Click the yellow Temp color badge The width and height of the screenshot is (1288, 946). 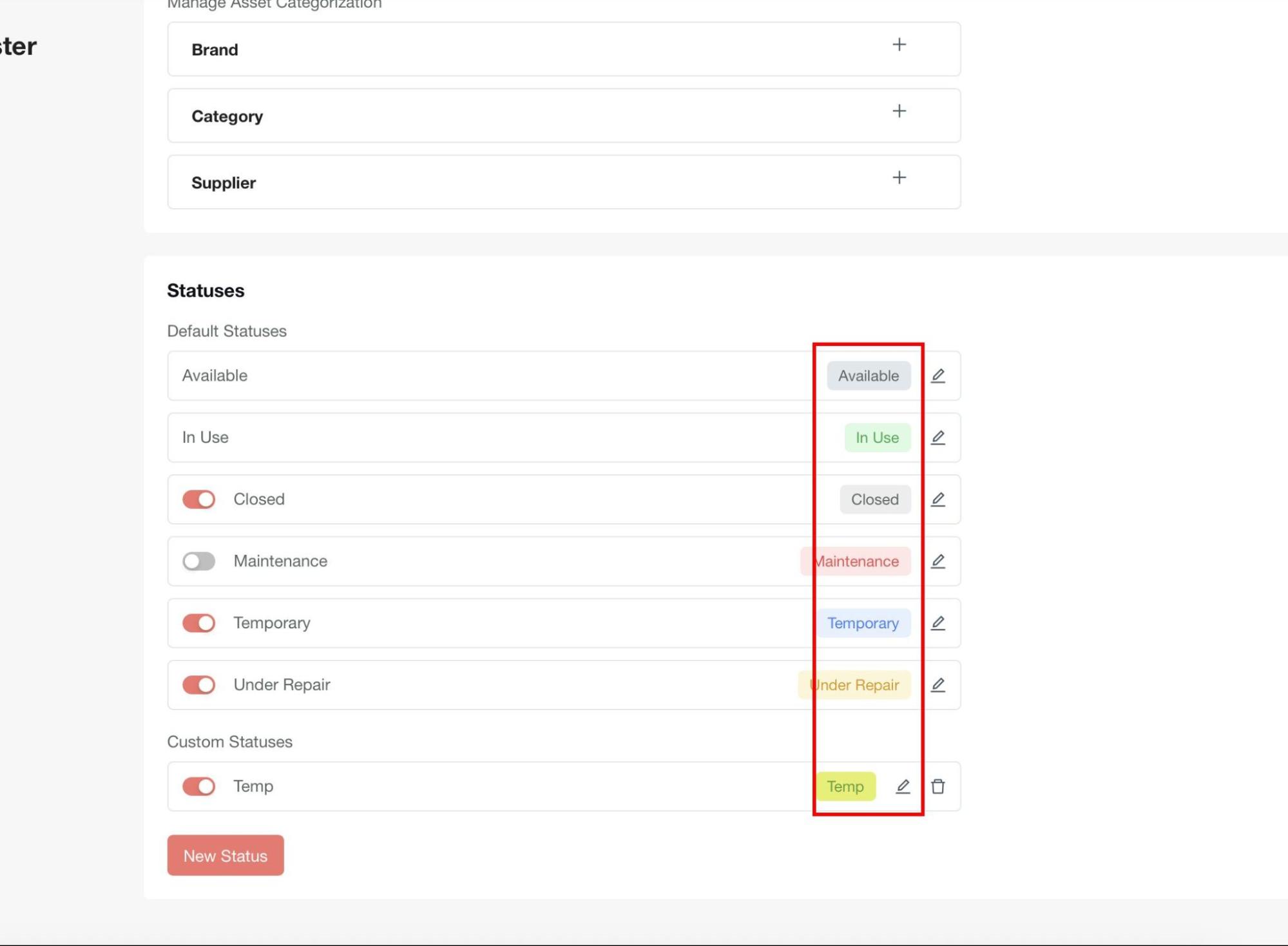845,786
